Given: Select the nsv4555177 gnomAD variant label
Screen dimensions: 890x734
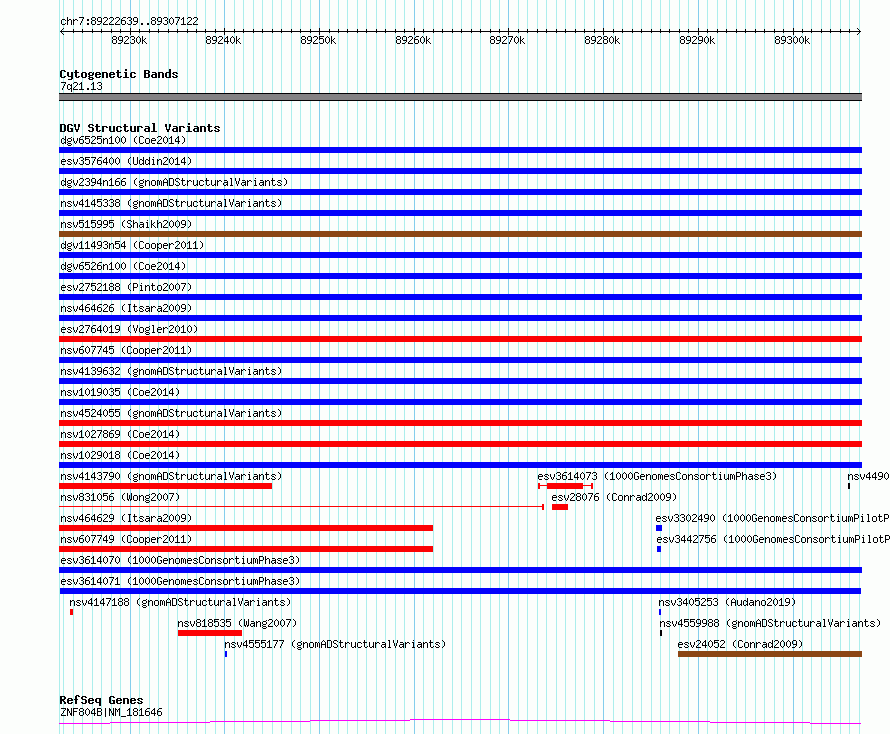Looking at the screenshot, I should click(x=335, y=644).
